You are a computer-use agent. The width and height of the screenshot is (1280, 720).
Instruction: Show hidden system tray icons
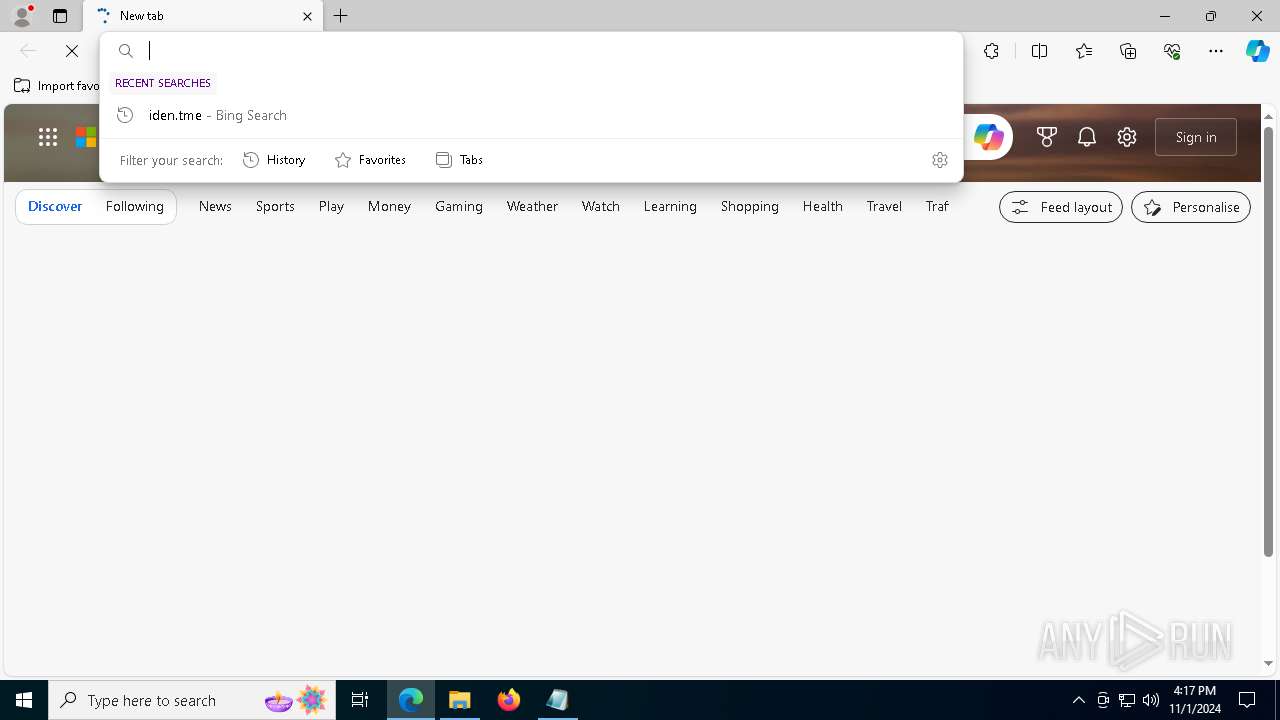(1078, 700)
